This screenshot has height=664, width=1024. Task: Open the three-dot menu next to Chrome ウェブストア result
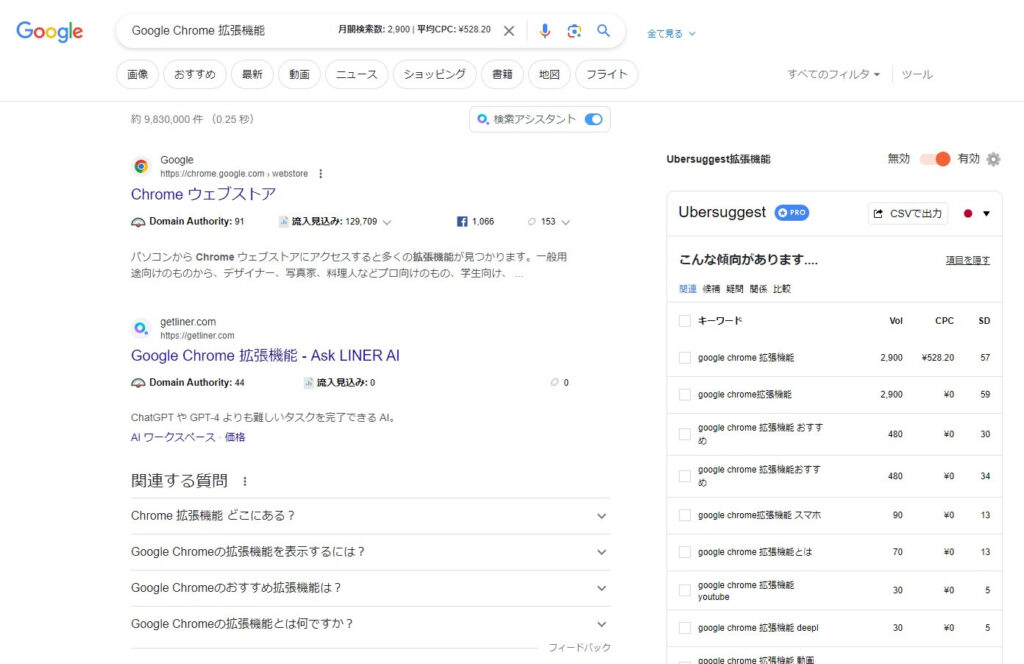(320, 173)
